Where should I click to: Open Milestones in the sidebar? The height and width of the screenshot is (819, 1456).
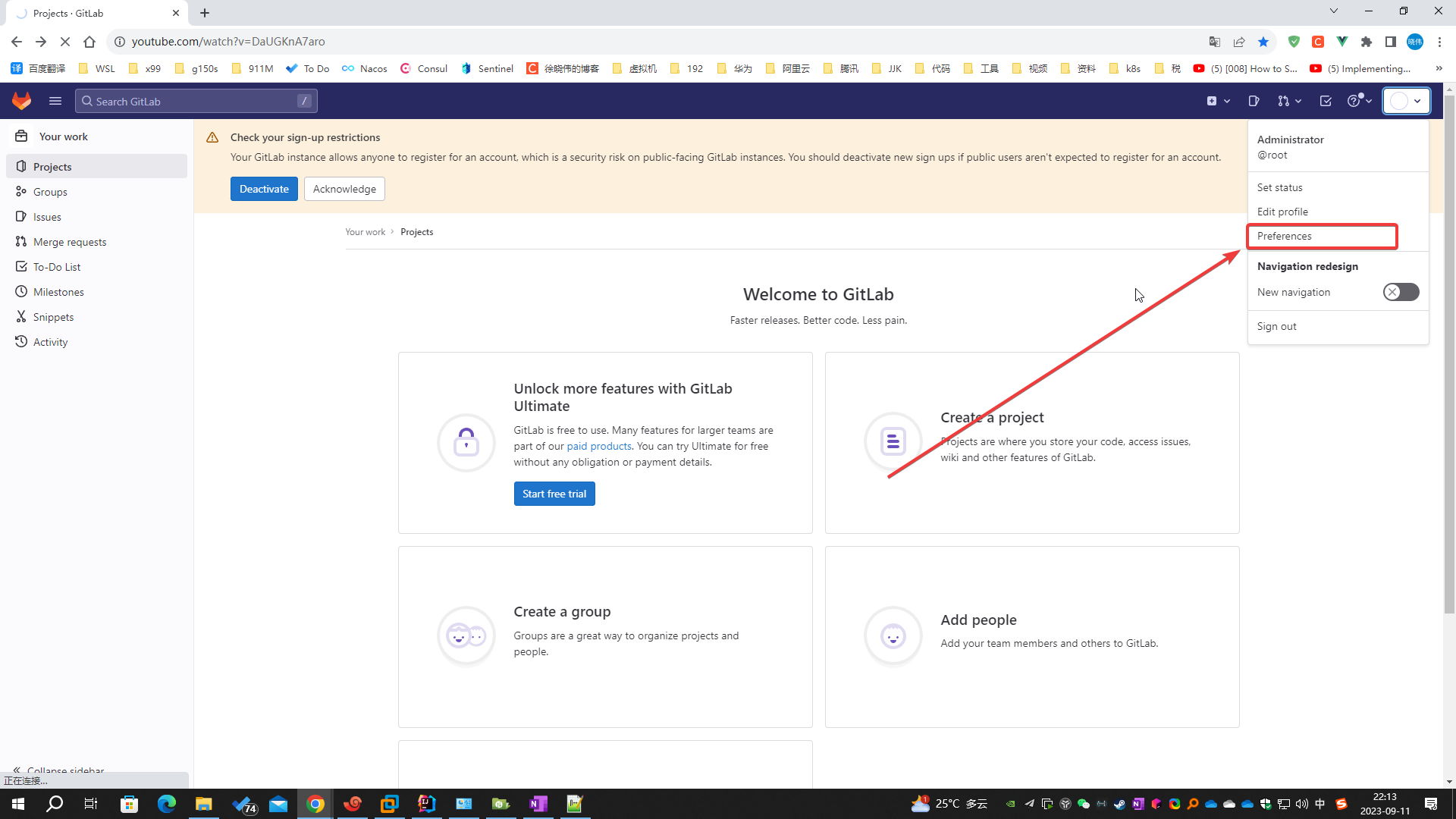[58, 292]
